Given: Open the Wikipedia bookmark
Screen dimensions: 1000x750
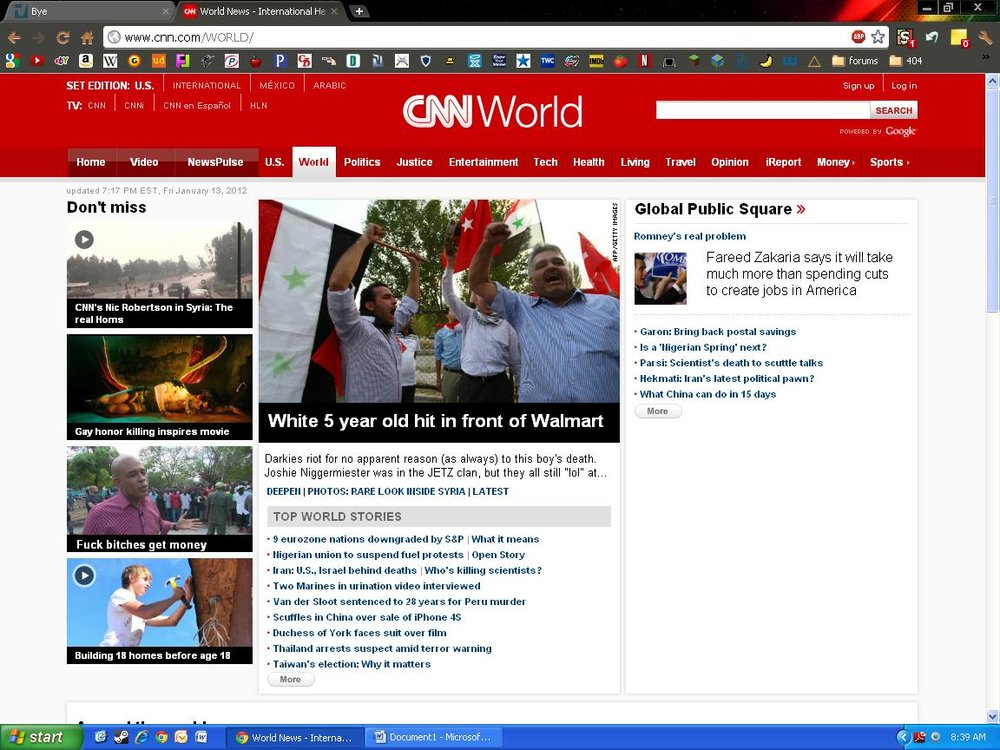Looking at the screenshot, I should [110, 61].
